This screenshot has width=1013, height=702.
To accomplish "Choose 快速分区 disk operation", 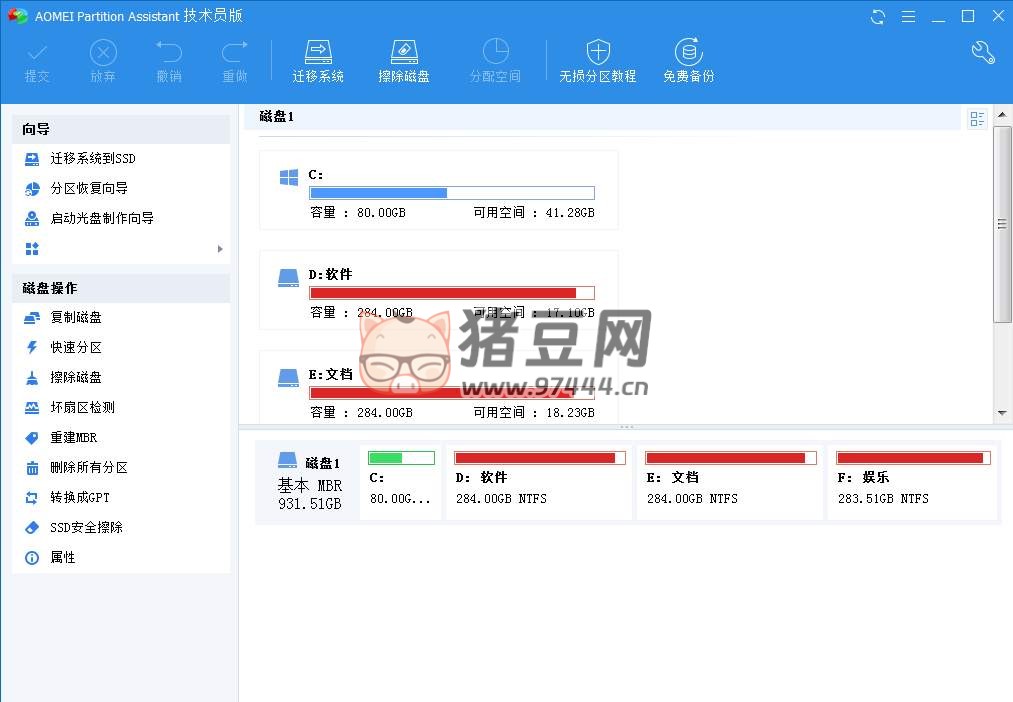I will tap(76, 348).
